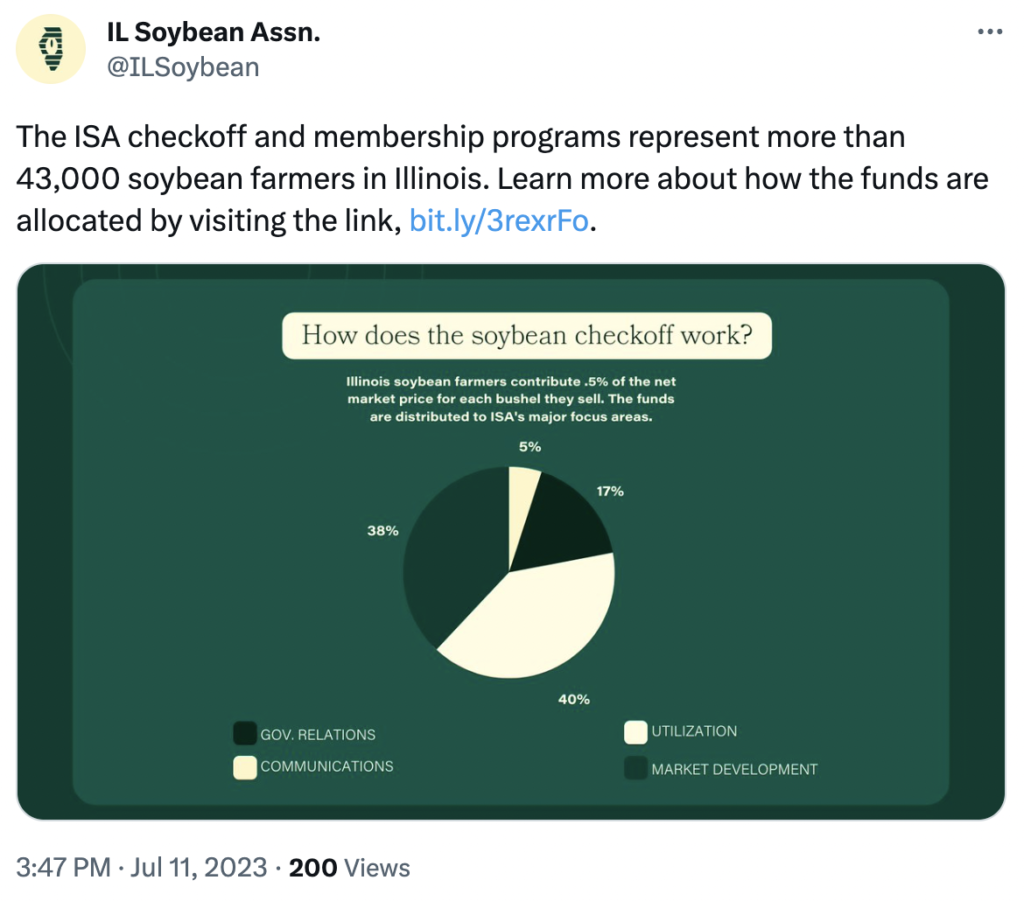Click the Utilization legend swatch
The image size is (1024, 901).
[635, 732]
